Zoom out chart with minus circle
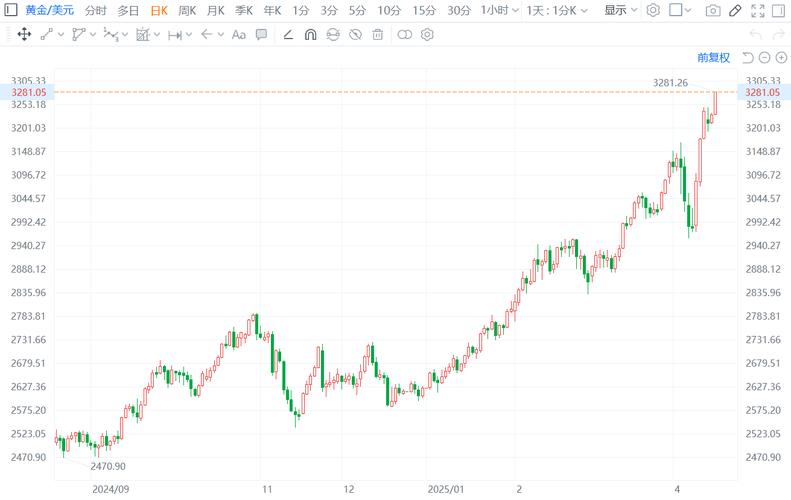791x500 pixels. point(764,58)
